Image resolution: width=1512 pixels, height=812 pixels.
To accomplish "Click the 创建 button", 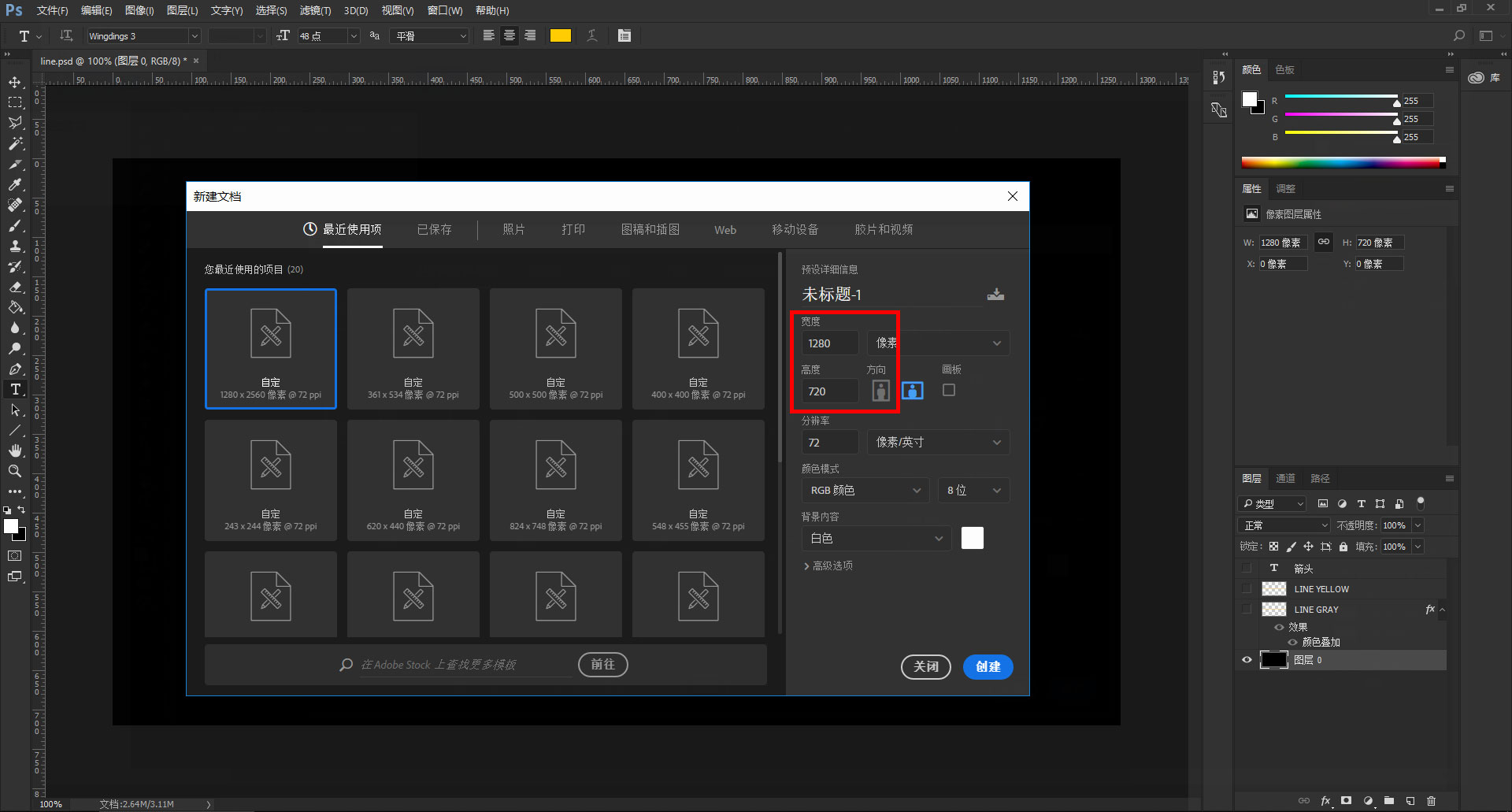I will click(x=988, y=666).
